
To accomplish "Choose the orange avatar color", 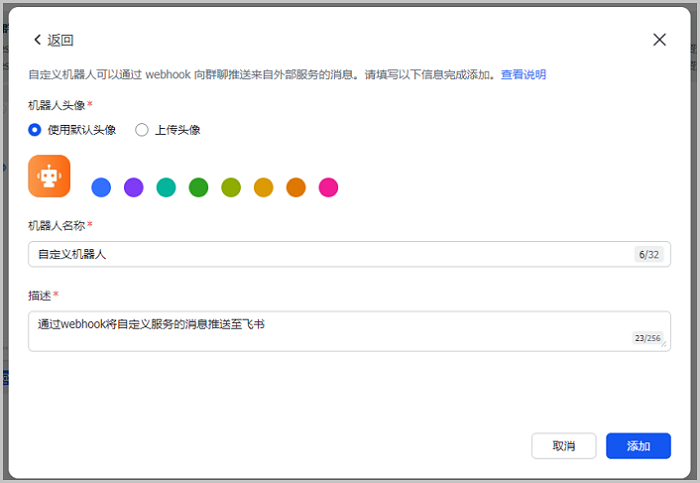I will coord(296,187).
